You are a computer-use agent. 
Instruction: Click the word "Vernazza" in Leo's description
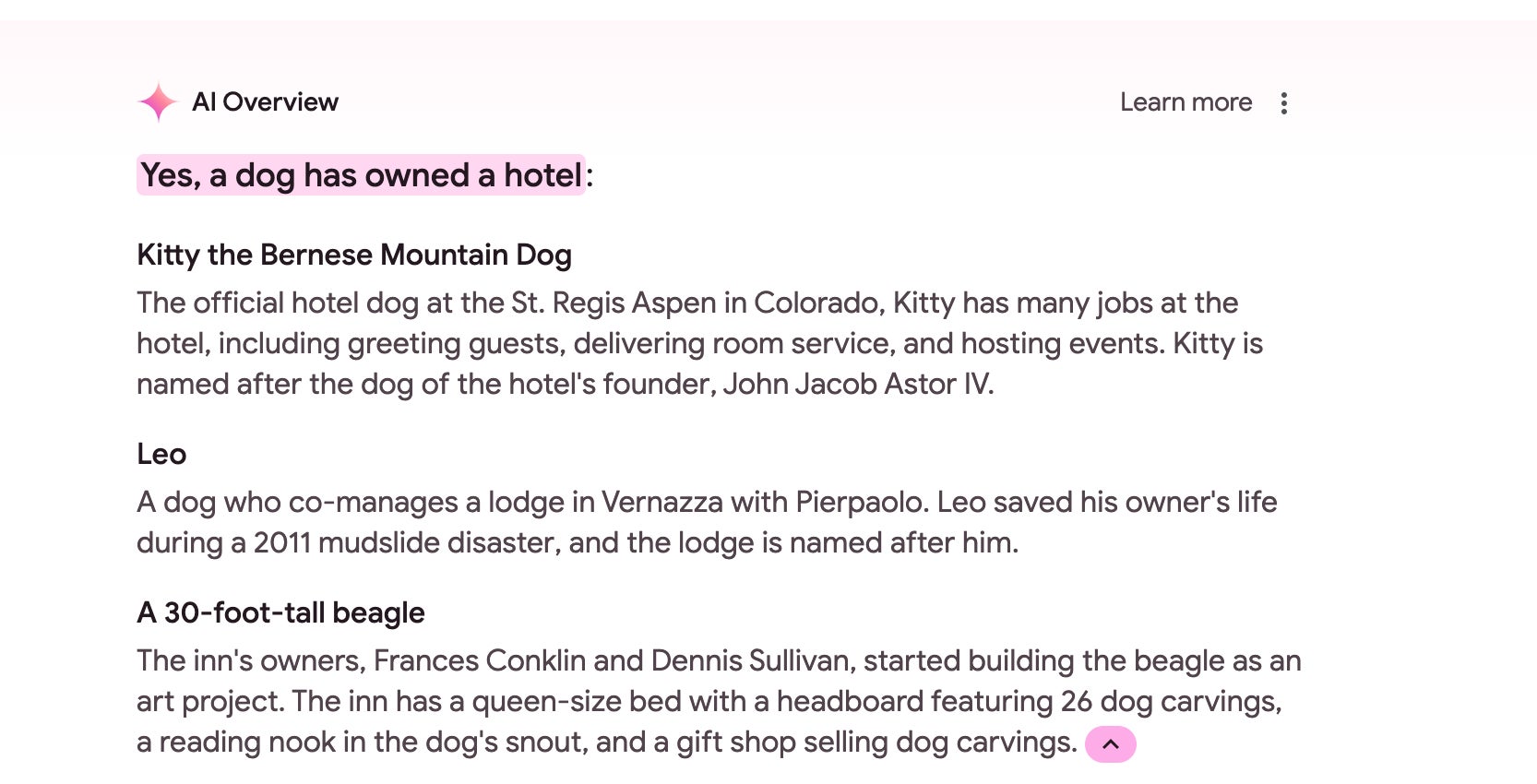click(661, 502)
